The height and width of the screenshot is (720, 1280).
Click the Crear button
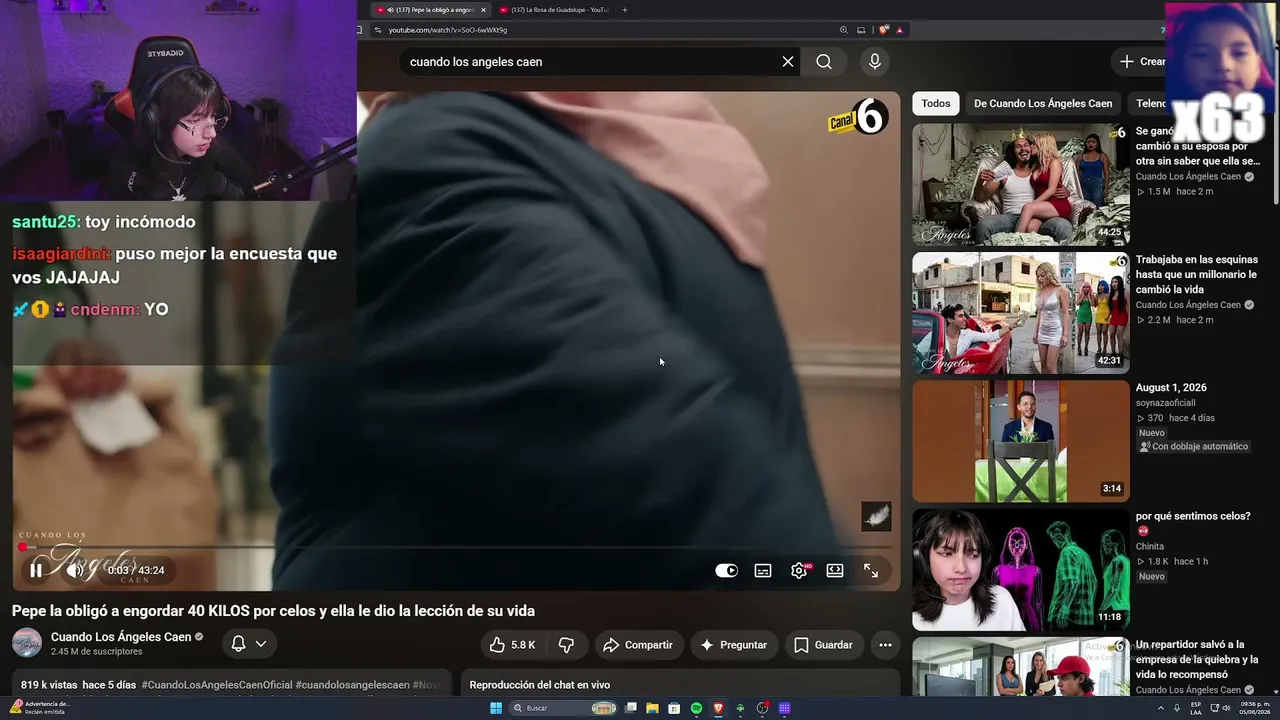coord(1142,61)
